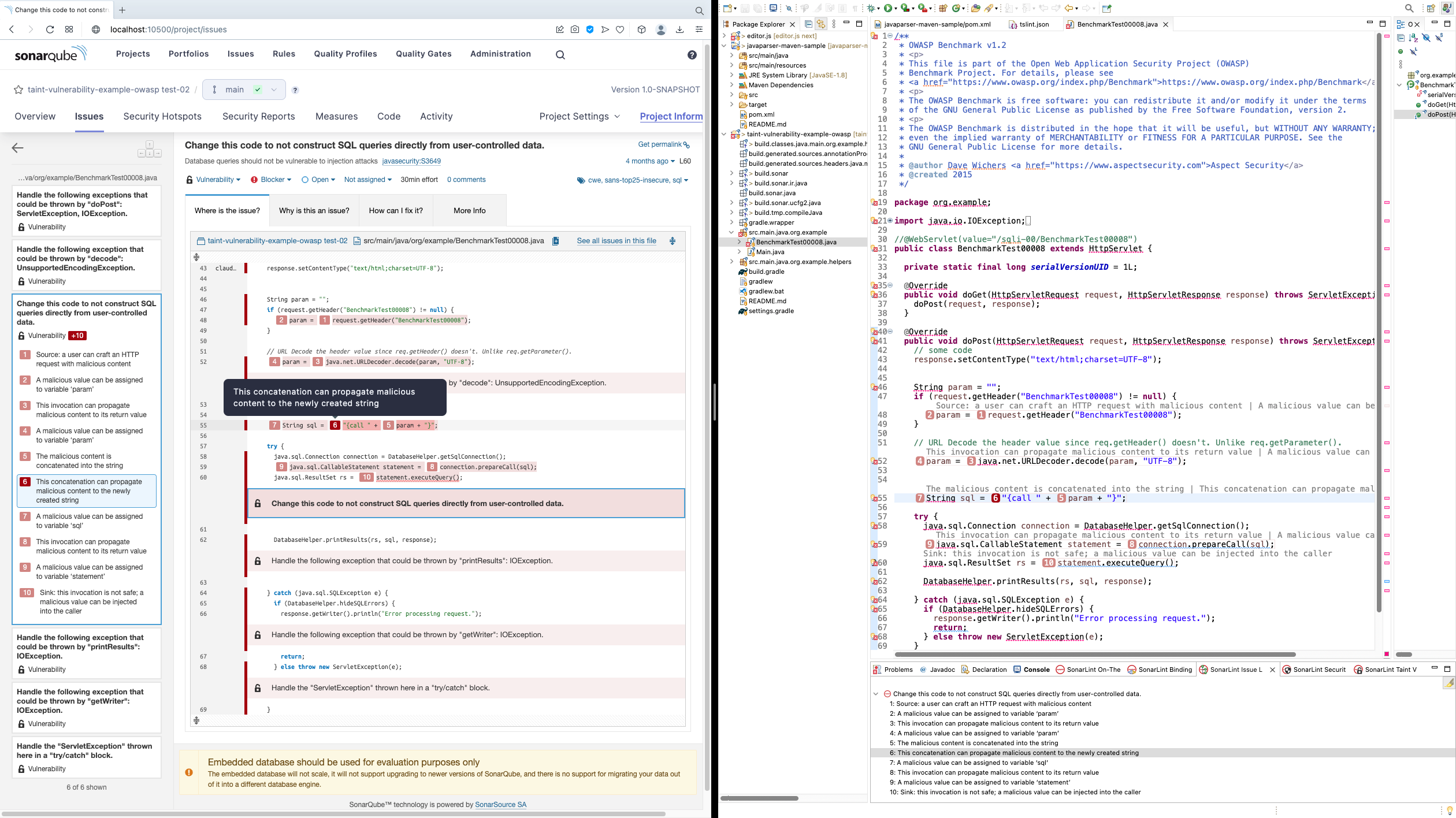Click See all issues in this file
This screenshot has height=818, width=1456.
tap(616, 241)
